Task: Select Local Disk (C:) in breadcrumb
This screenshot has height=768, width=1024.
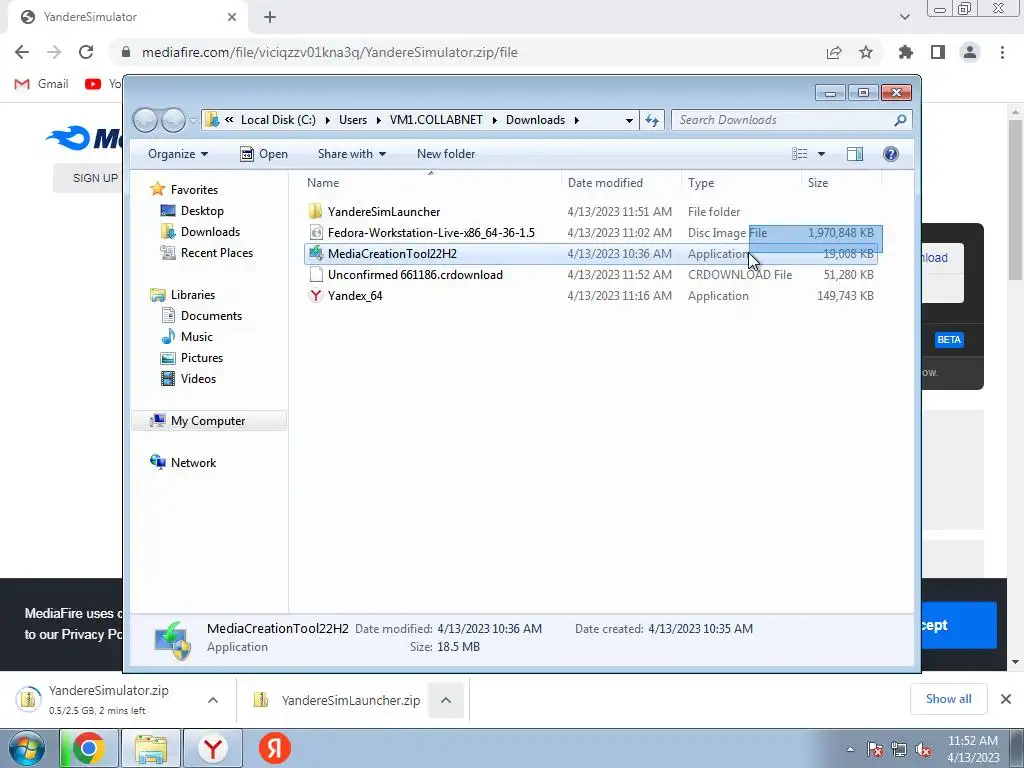Action: point(278,120)
